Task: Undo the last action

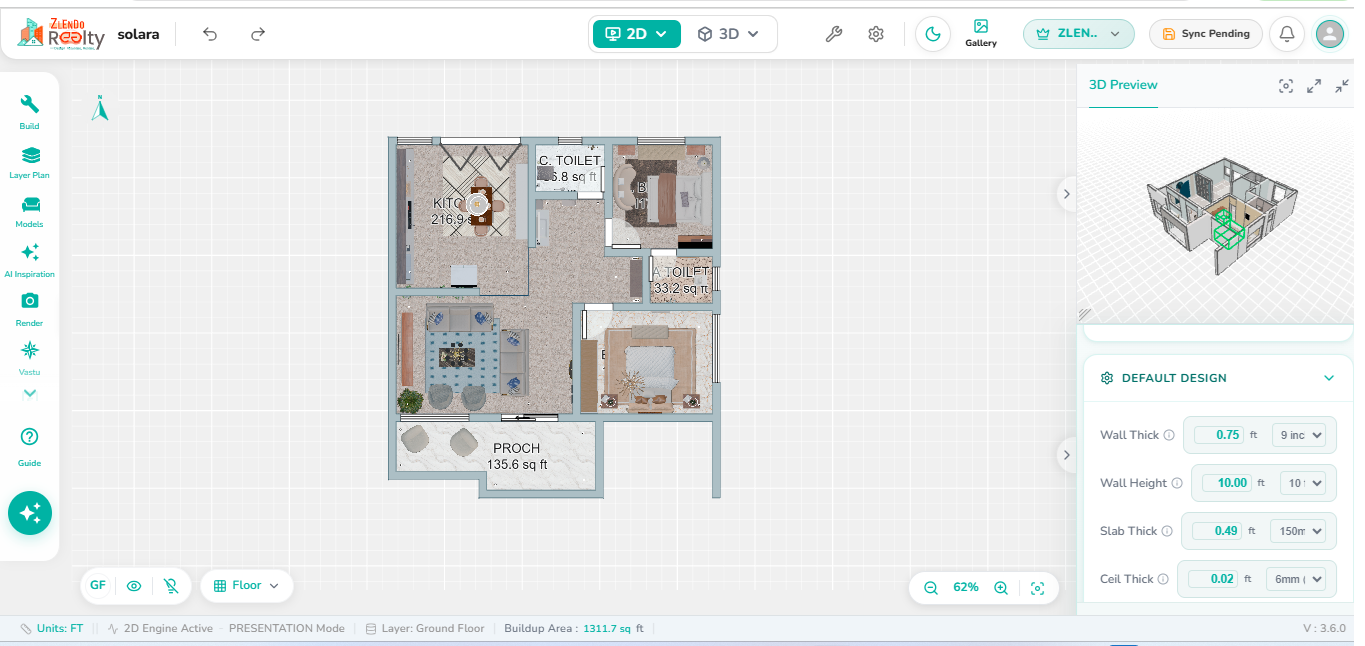Action: point(210,34)
